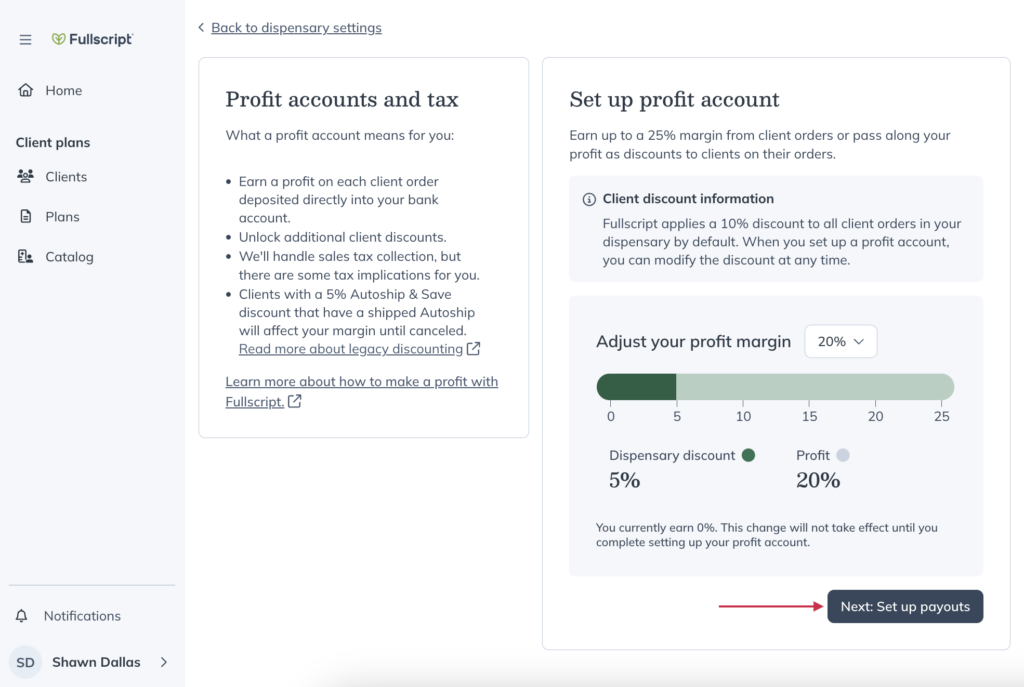Expand the Shawn Dallas account chevron
1024x687 pixels.
pyautogui.click(x=164, y=662)
